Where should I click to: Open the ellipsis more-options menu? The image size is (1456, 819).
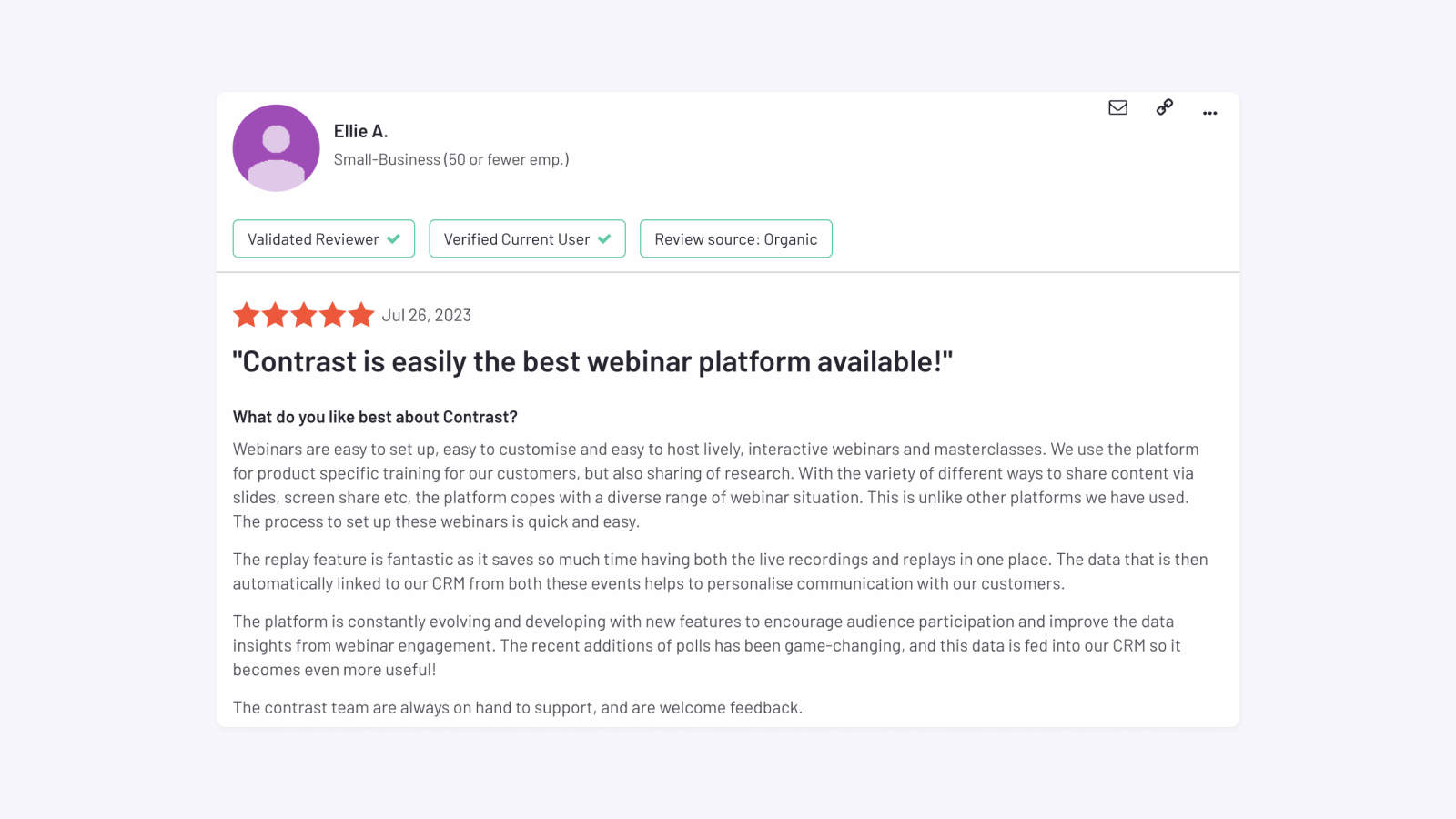click(x=1209, y=113)
